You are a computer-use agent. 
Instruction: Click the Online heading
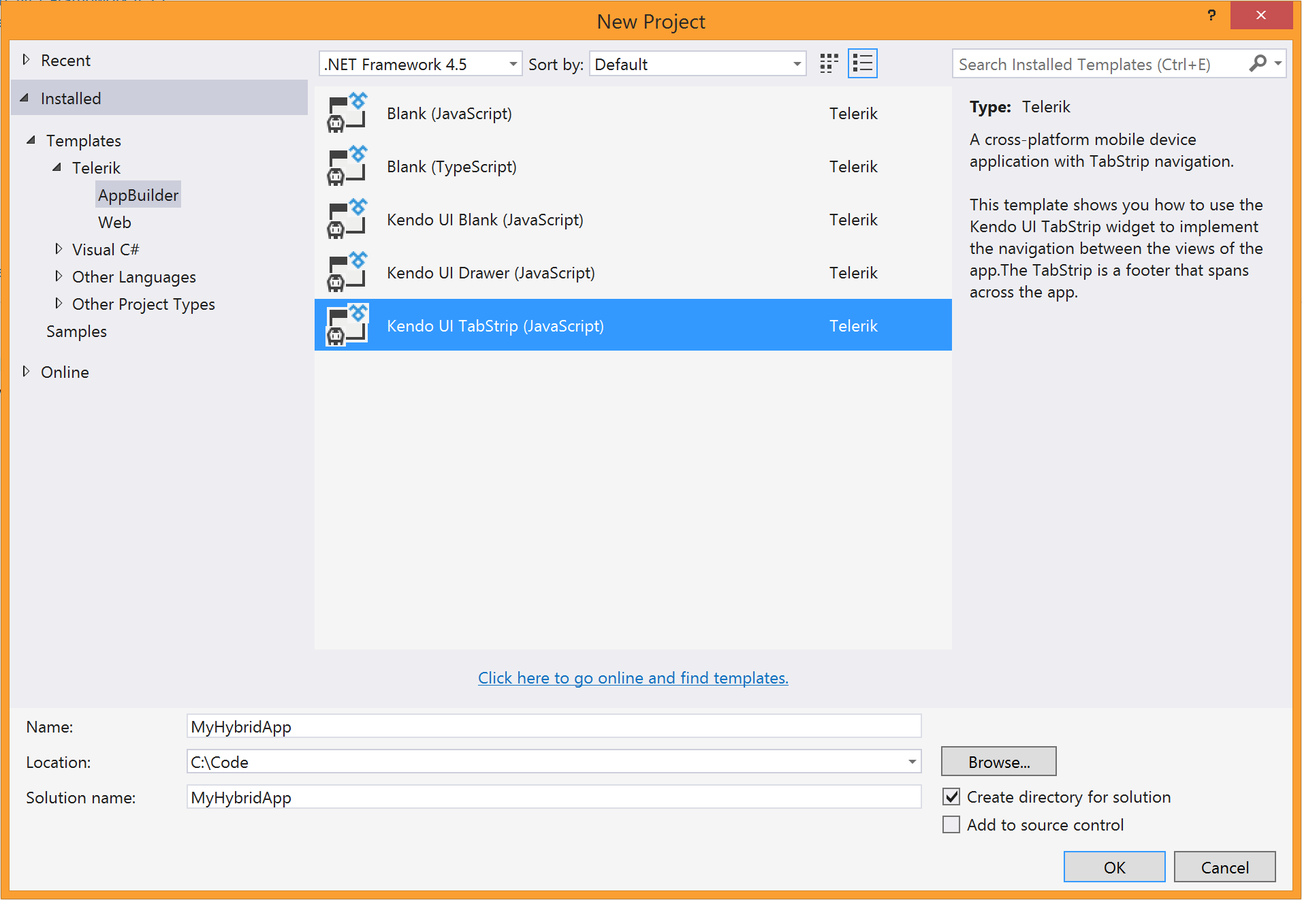(x=64, y=371)
